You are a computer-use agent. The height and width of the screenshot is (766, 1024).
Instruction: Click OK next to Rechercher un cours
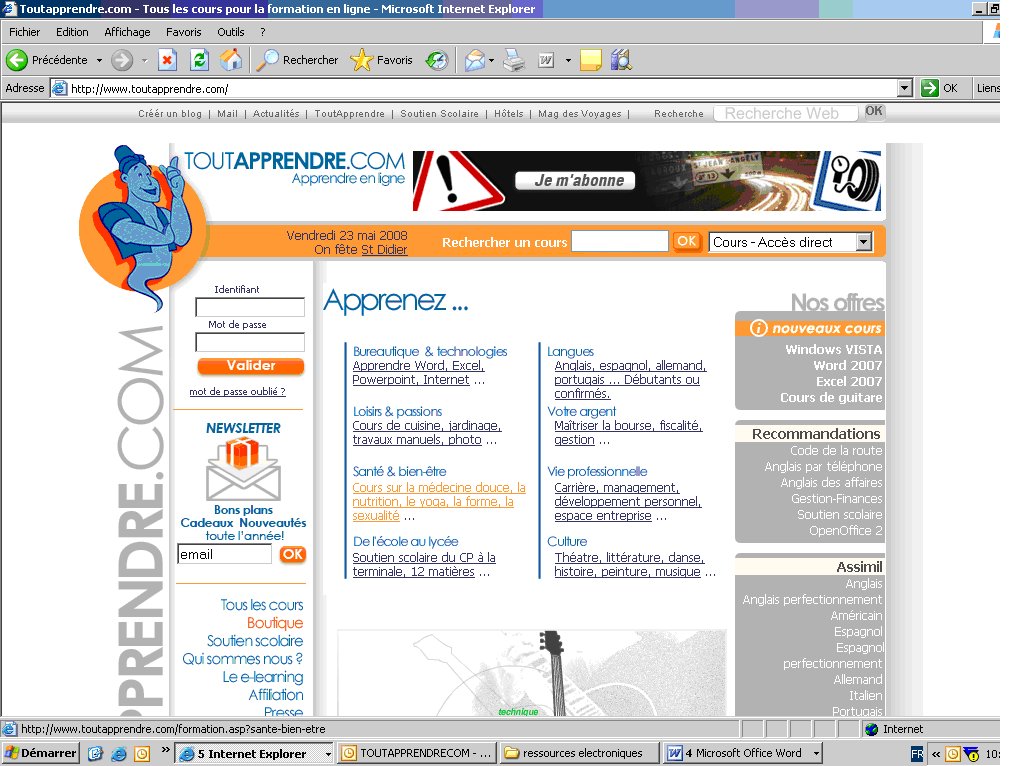(x=686, y=241)
